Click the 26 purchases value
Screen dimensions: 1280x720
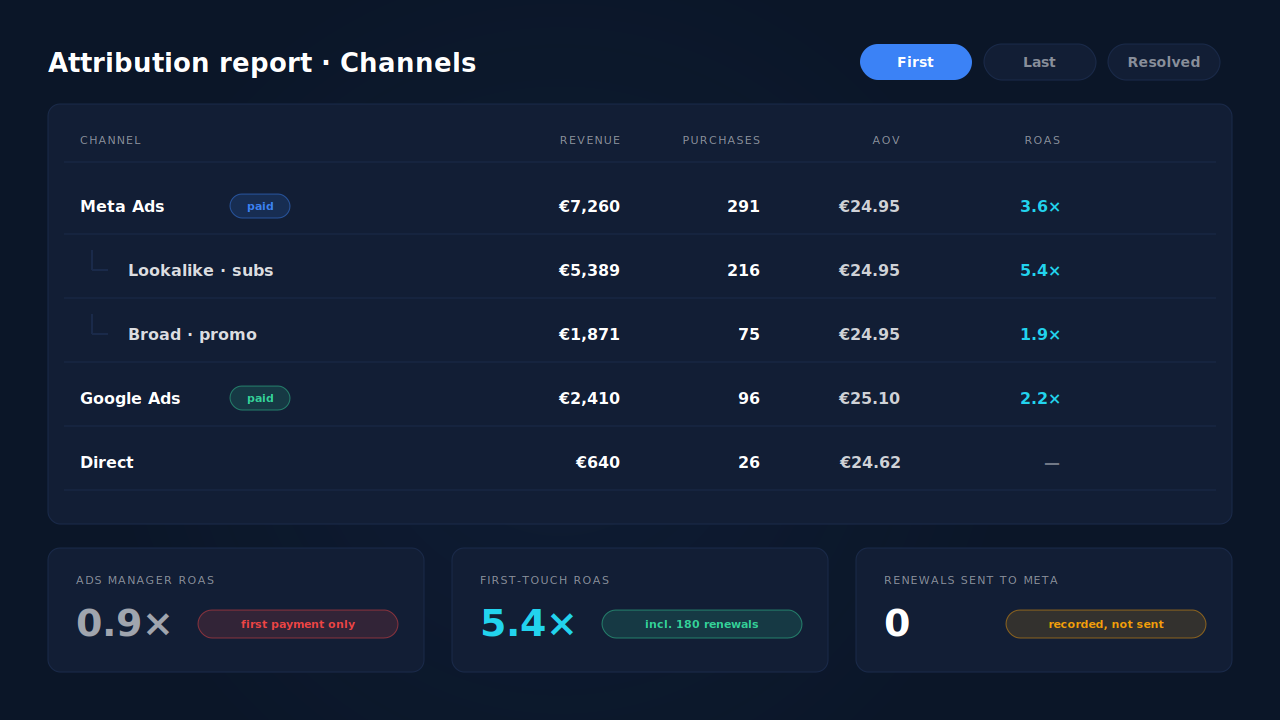[749, 462]
